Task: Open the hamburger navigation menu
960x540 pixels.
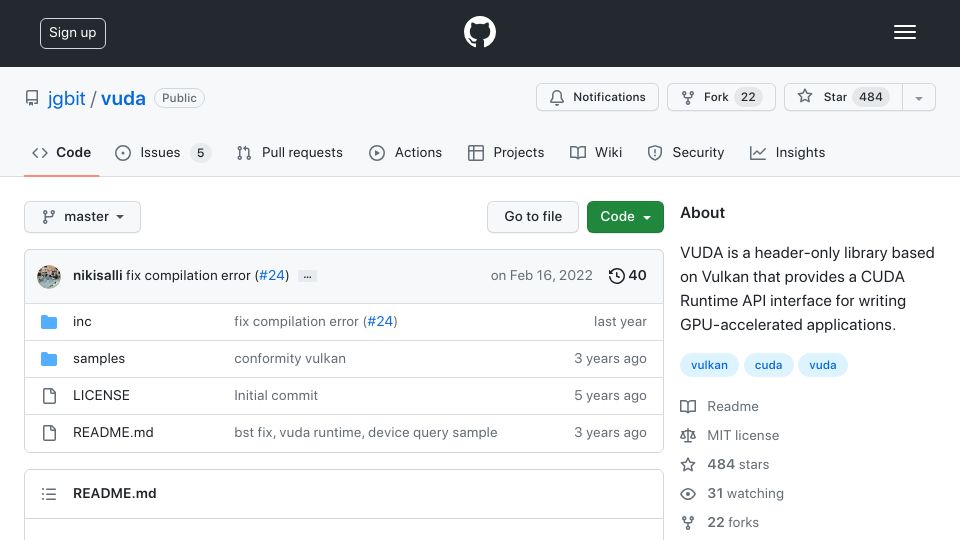Action: tap(904, 32)
